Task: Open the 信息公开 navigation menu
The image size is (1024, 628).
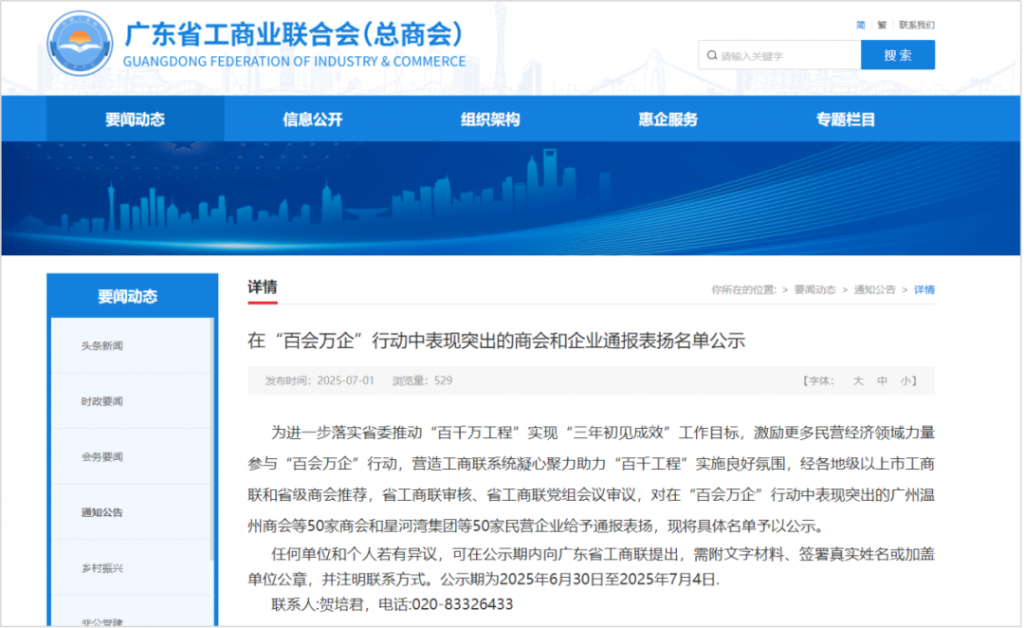Action: [313, 120]
